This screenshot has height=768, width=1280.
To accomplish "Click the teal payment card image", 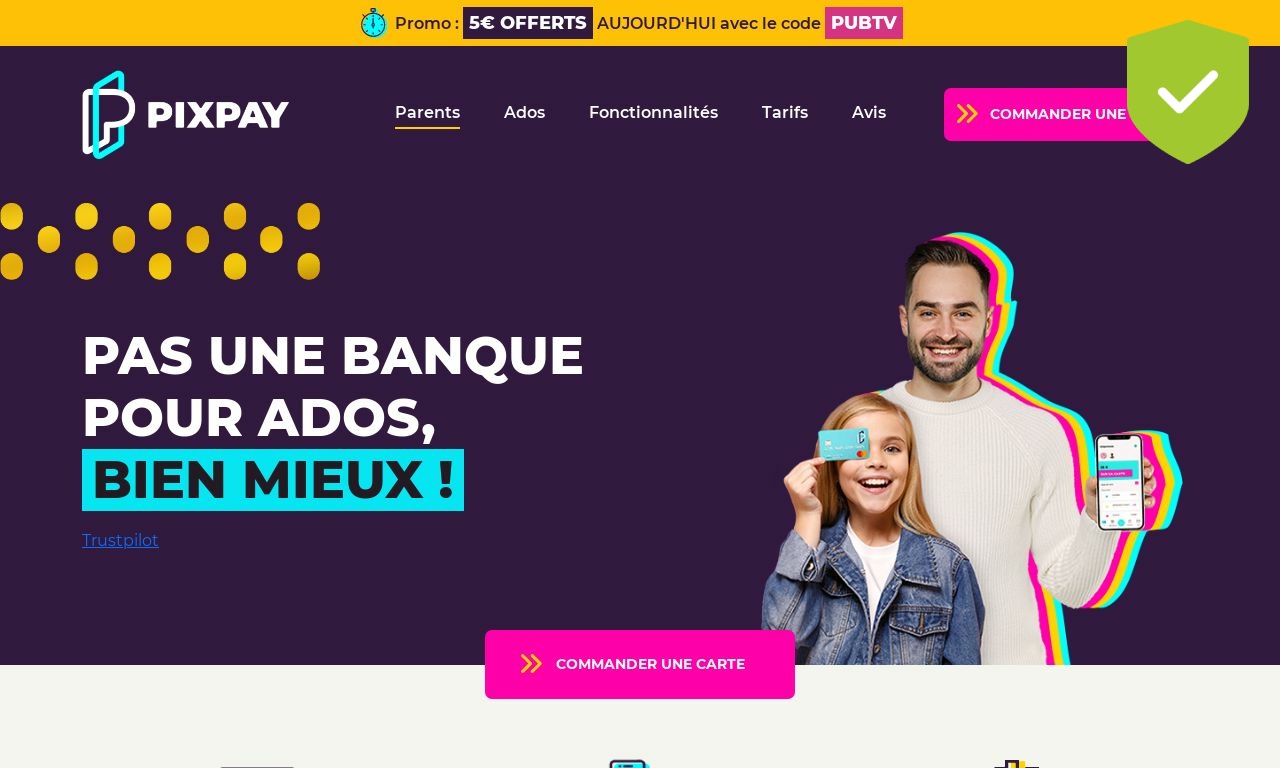I will pyautogui.click(x=844, y=443).
